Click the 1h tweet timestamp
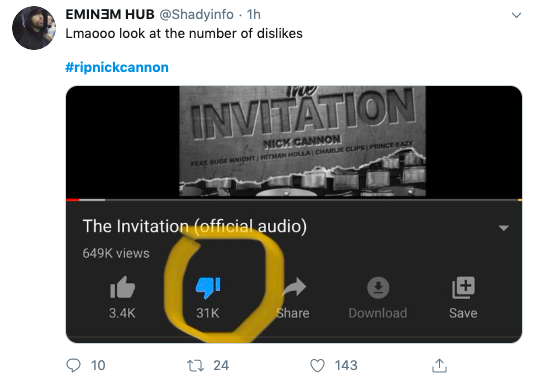535x383 pixels. pos(254,14)
